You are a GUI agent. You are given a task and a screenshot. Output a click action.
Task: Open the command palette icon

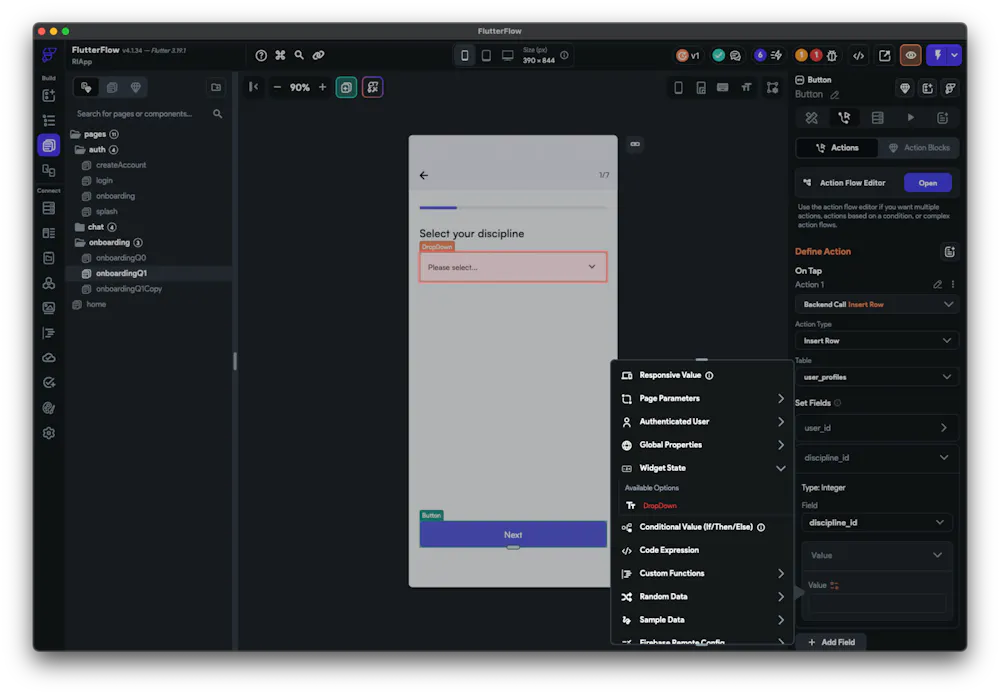[280, 55]
